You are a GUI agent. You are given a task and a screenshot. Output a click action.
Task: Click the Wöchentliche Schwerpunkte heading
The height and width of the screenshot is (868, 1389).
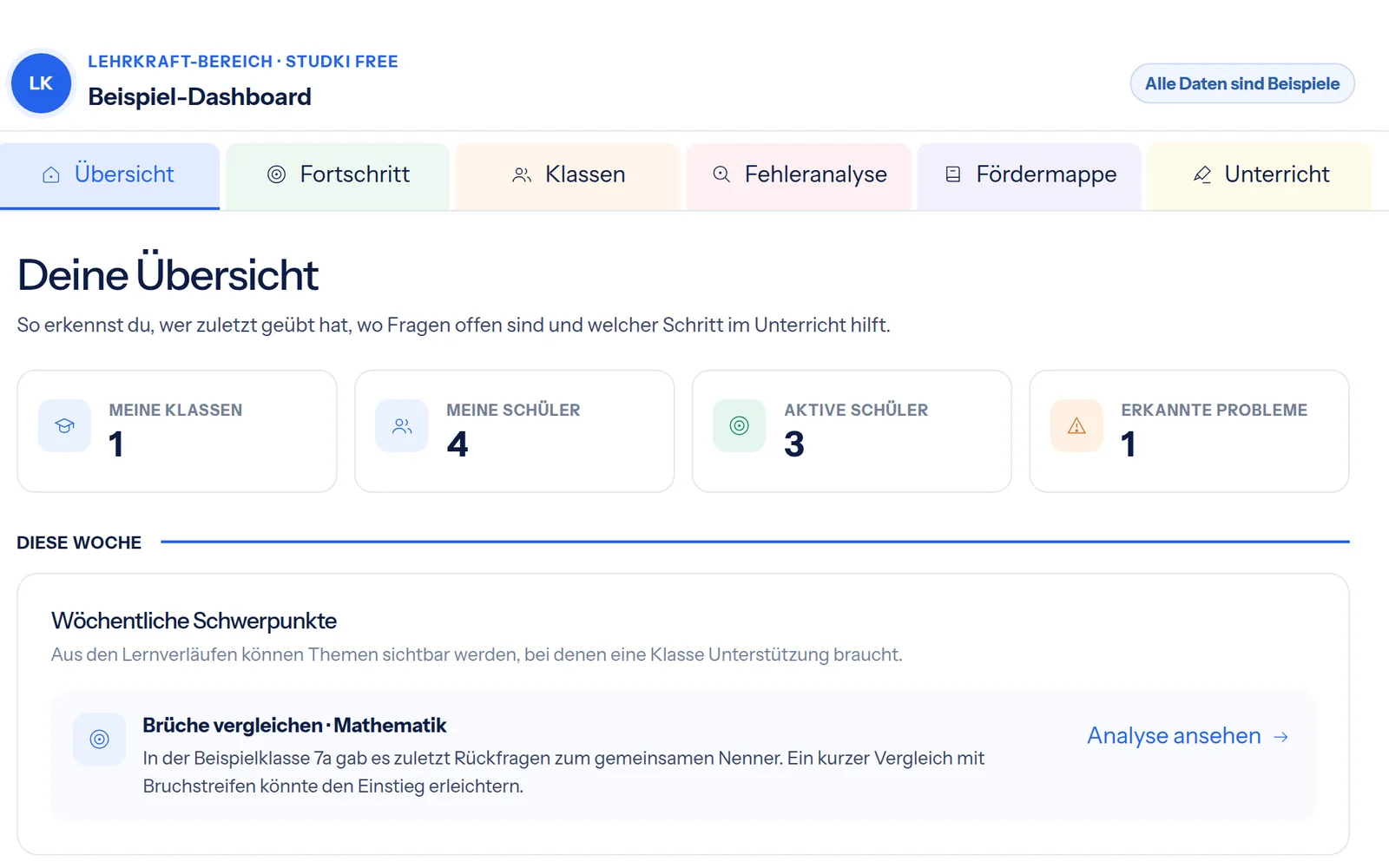point(194,621)
